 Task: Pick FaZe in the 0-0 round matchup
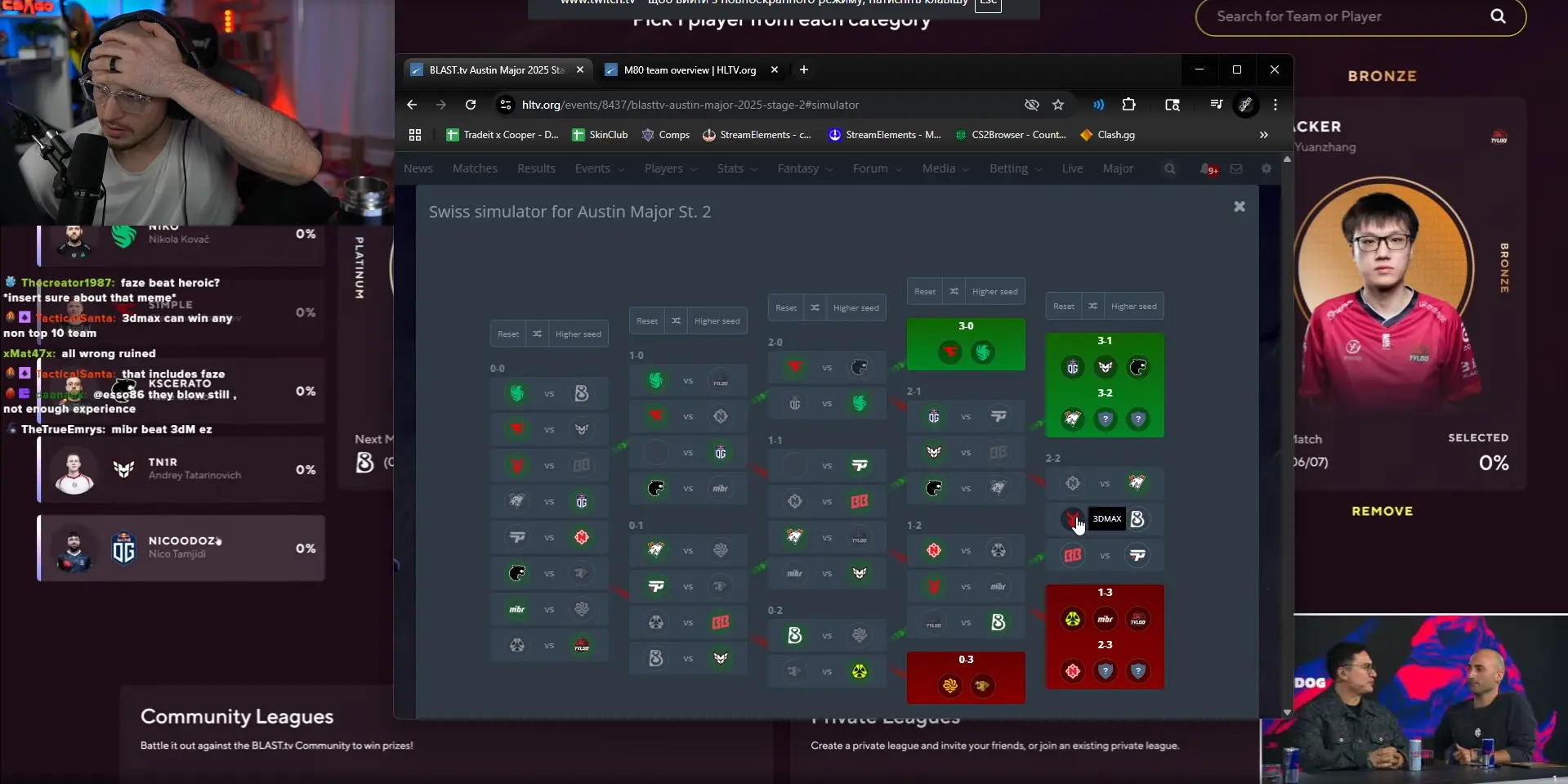coord(517,429)
